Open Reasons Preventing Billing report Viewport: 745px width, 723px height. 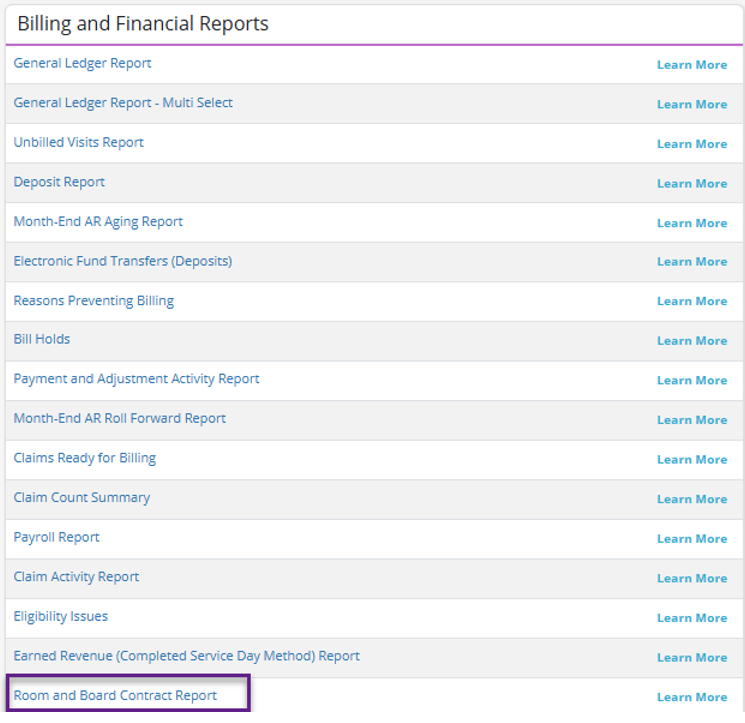[x=93, y=300]
